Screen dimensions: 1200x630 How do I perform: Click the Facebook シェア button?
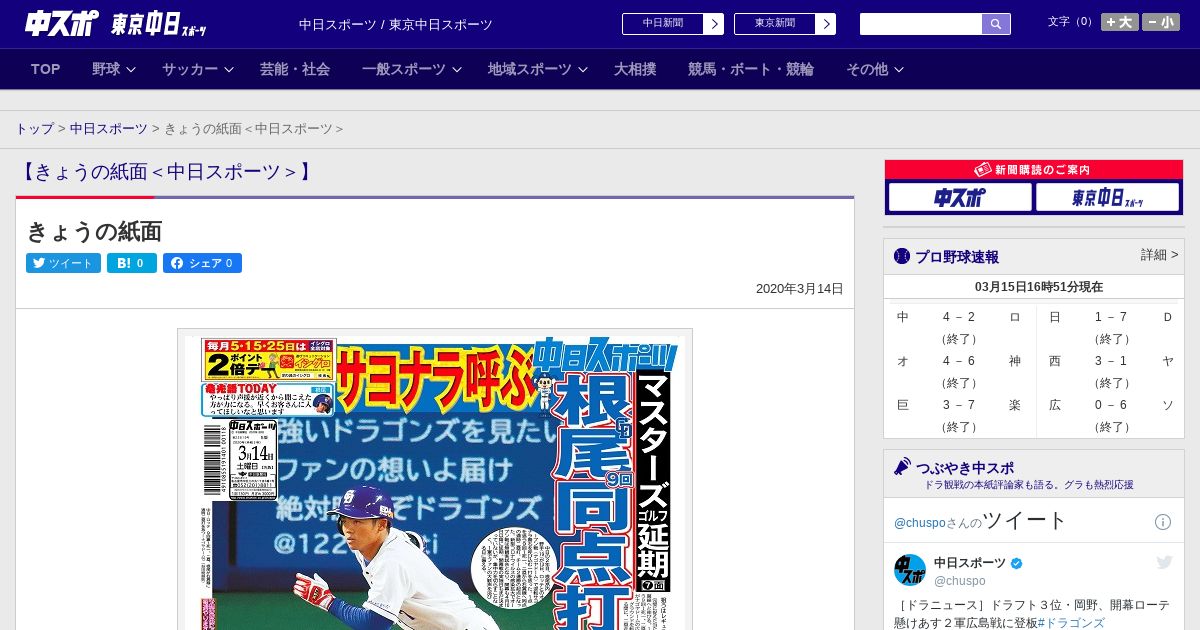click(202, 263)
